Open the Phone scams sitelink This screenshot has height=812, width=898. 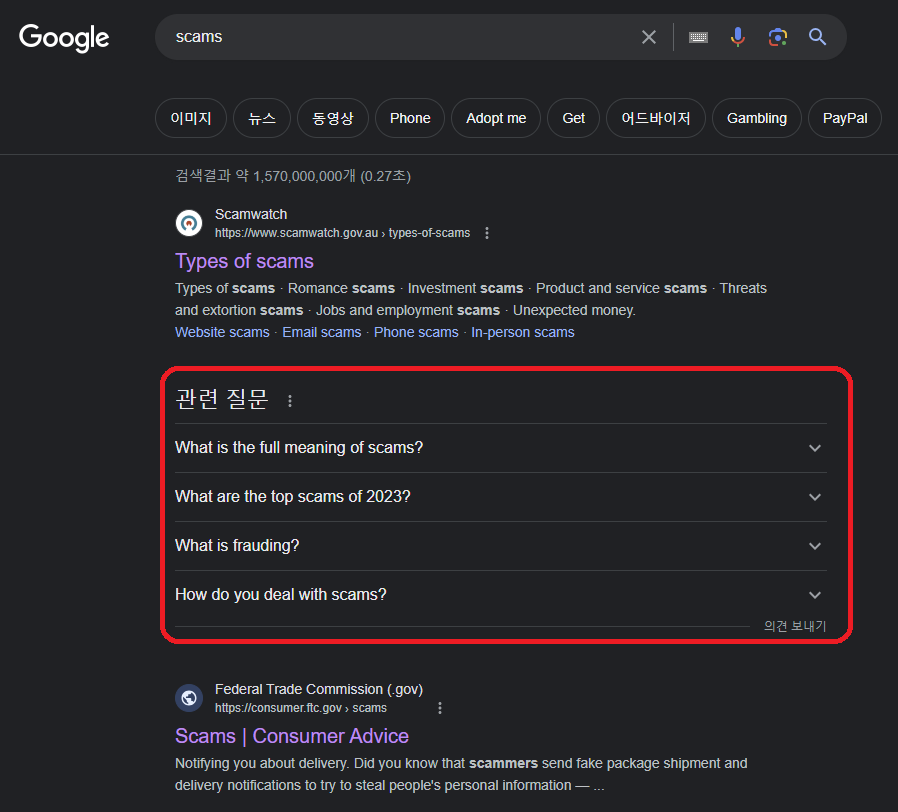[416, 332]
